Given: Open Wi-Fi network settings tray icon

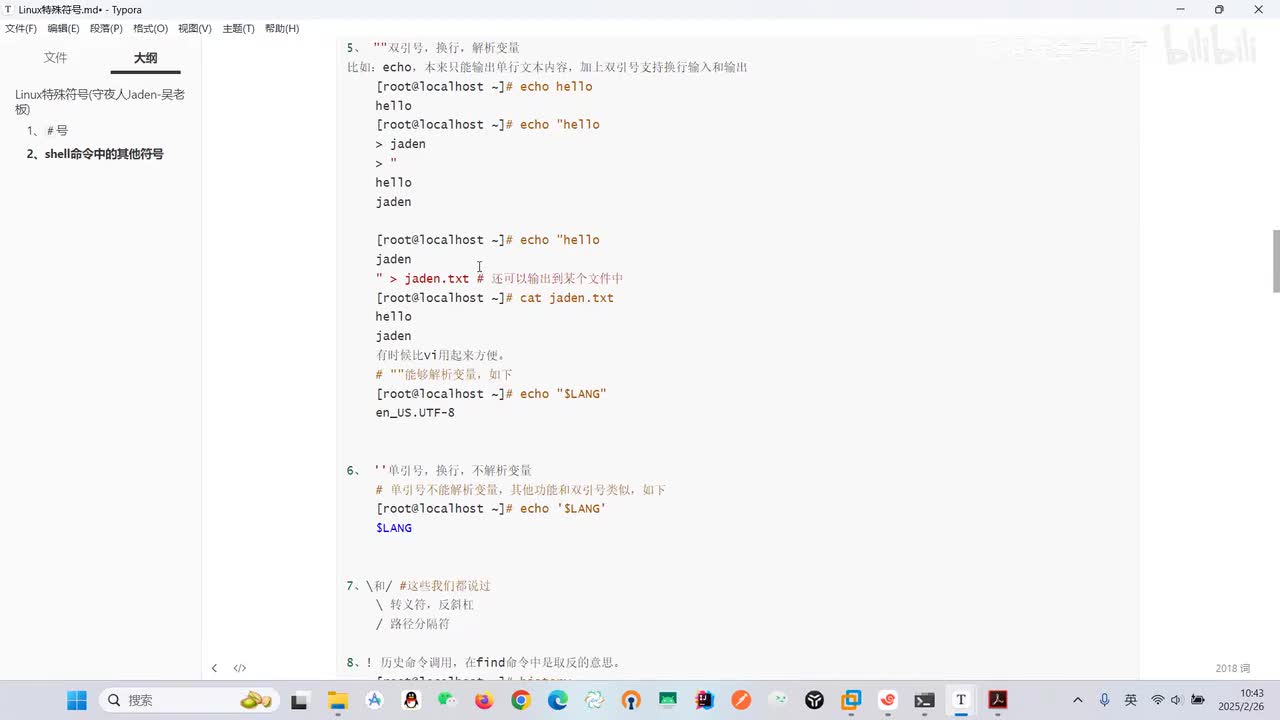Looking at the screenshot, I should tap(1157, 700).
